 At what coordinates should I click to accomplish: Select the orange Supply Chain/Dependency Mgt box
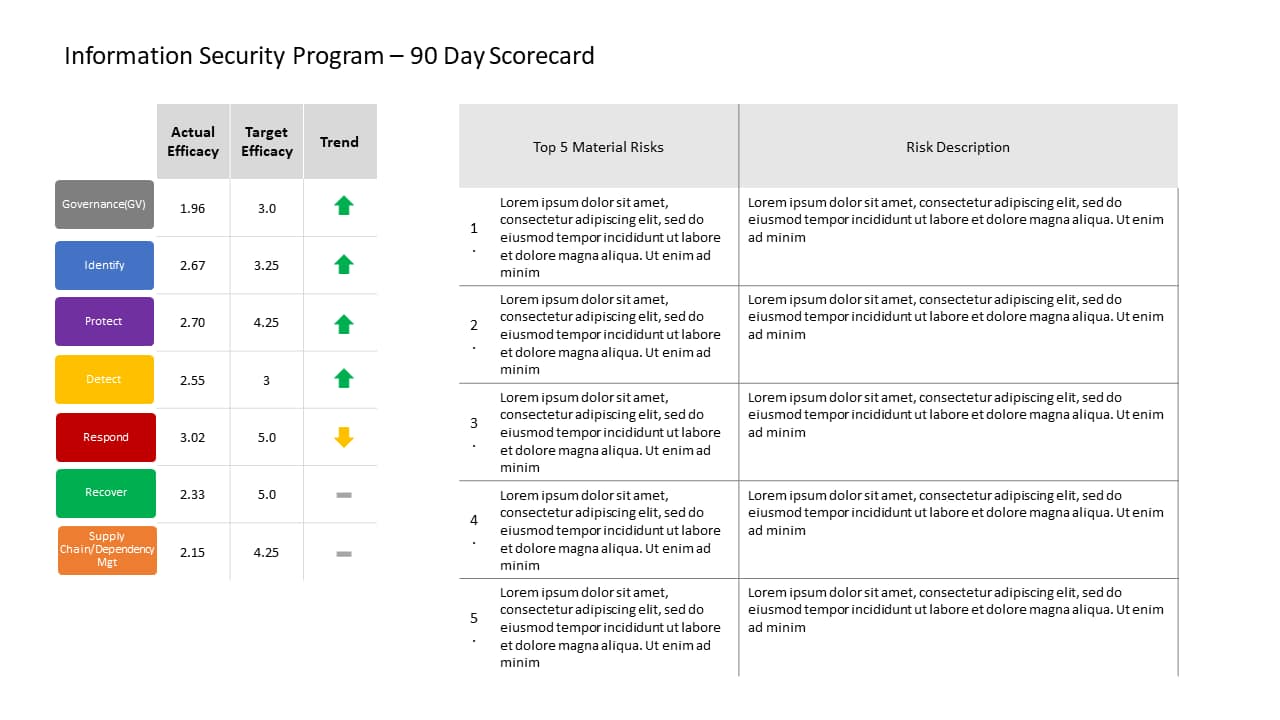click(x=107, y=550)
